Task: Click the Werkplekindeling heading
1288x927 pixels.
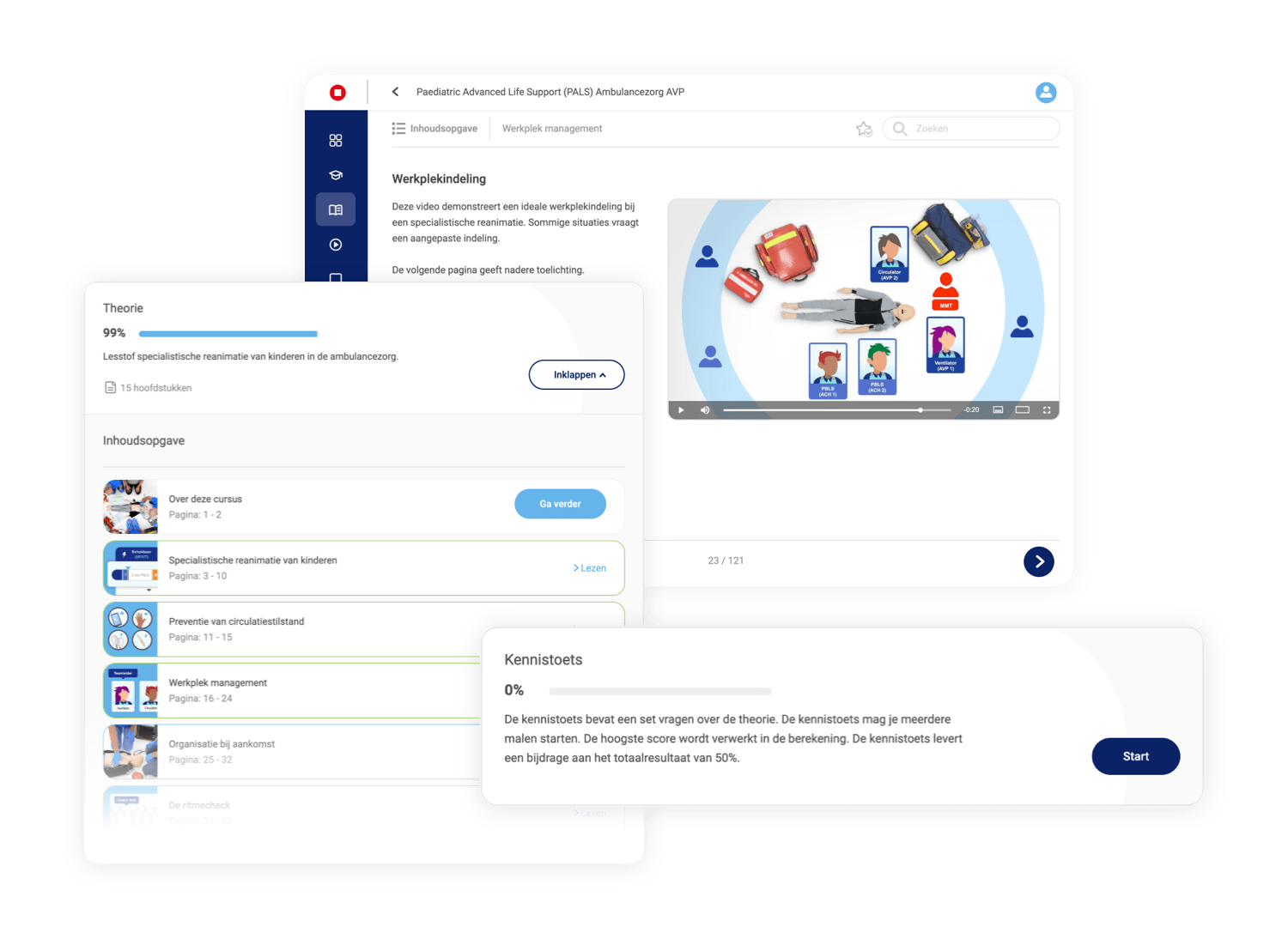Action: pyautogui.click(x=439, y=179)
